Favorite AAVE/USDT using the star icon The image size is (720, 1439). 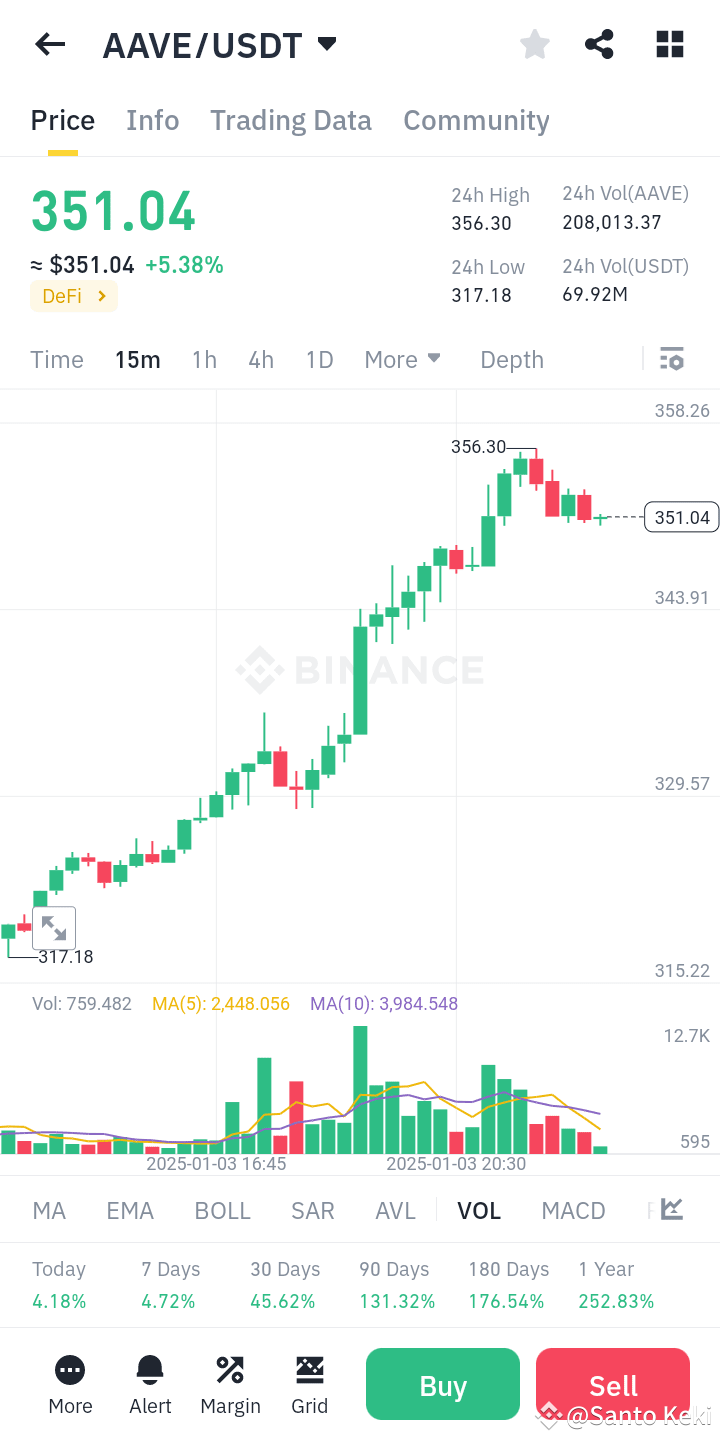pos(534,44)
